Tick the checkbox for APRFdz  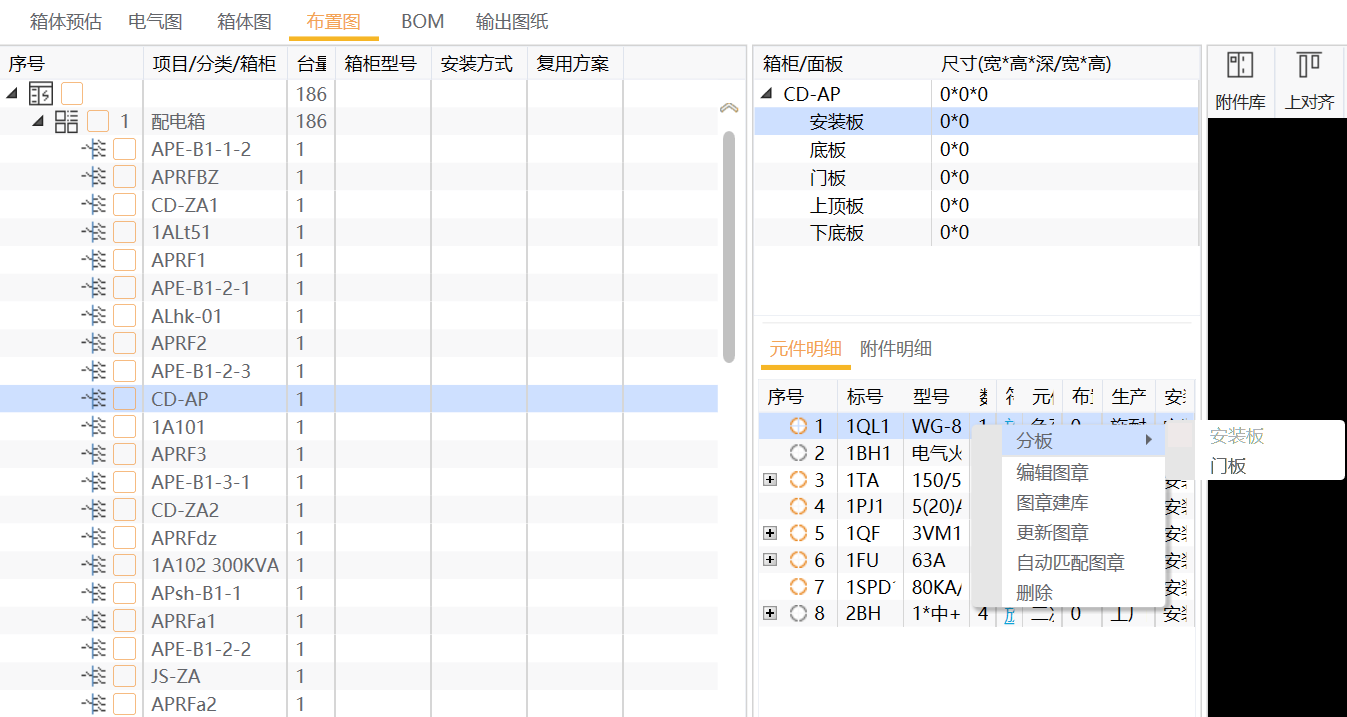(x=124, y=538)
